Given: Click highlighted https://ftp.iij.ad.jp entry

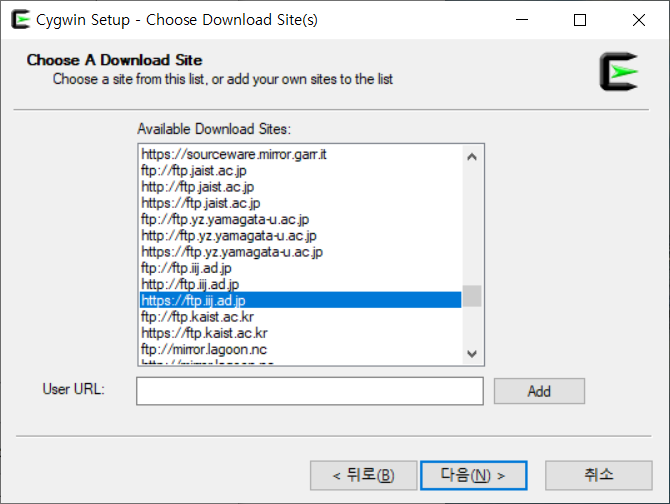Looking at the screenshot, I should click(x=300, y=300).
